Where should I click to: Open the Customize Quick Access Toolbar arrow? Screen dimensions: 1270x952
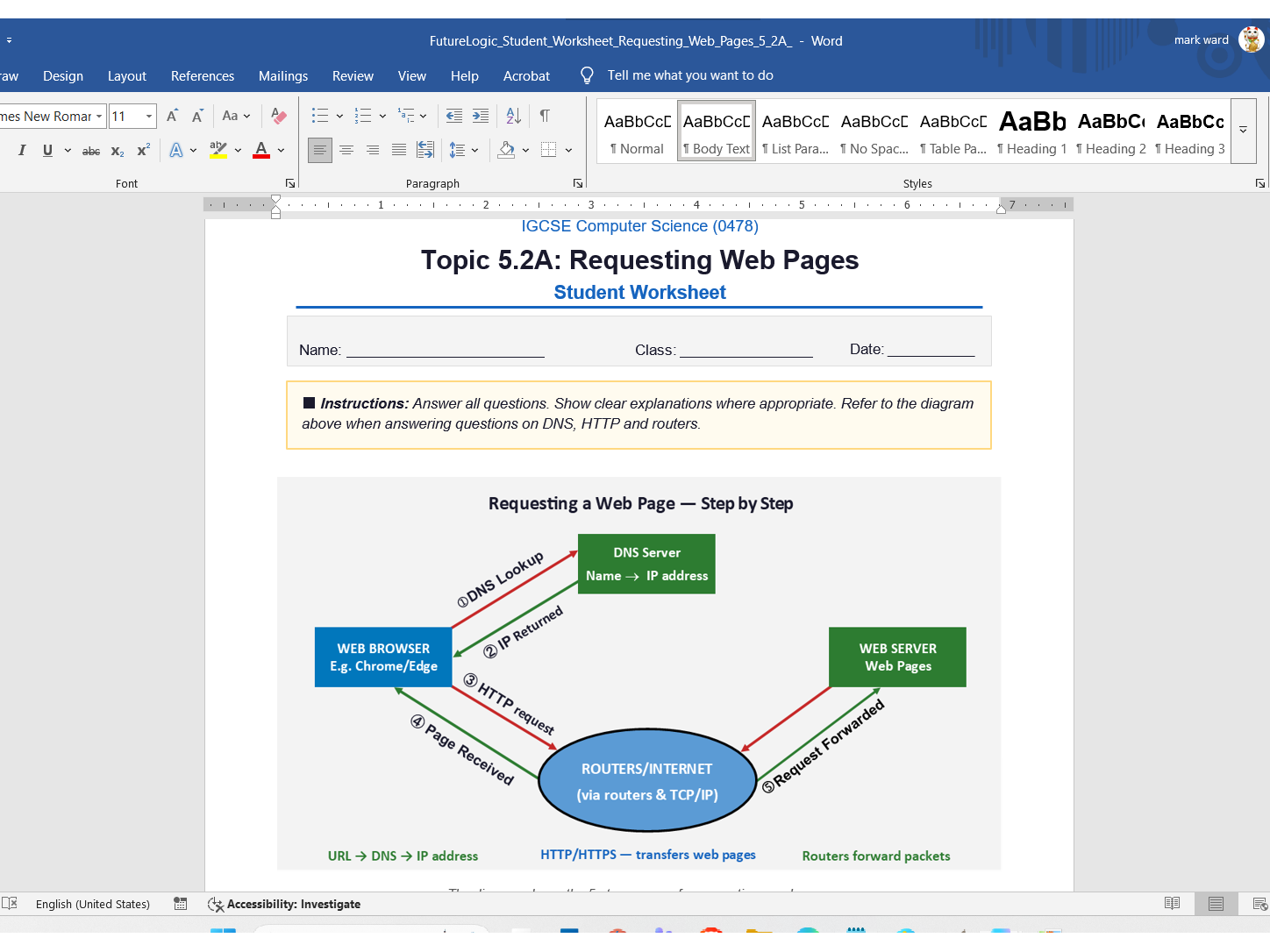click(x=9, y=40)
